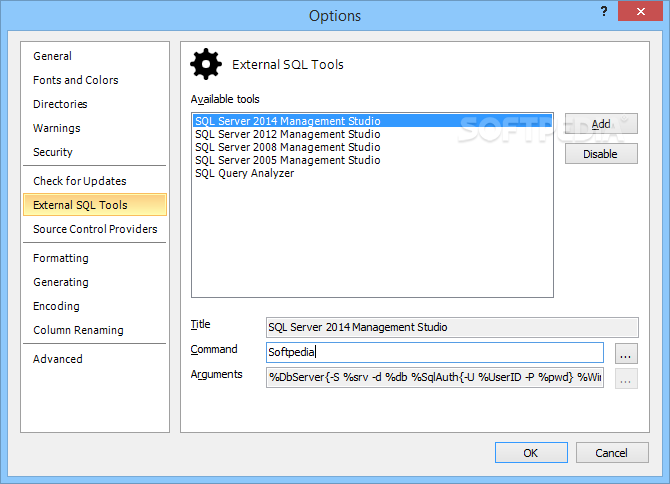Click the Add button

pyautogui.click(x=601, y=124)
